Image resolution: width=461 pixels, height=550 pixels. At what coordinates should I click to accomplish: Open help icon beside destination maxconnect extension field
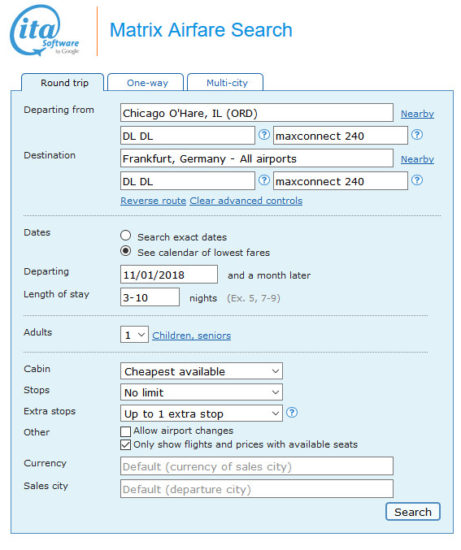pos(417,180)
